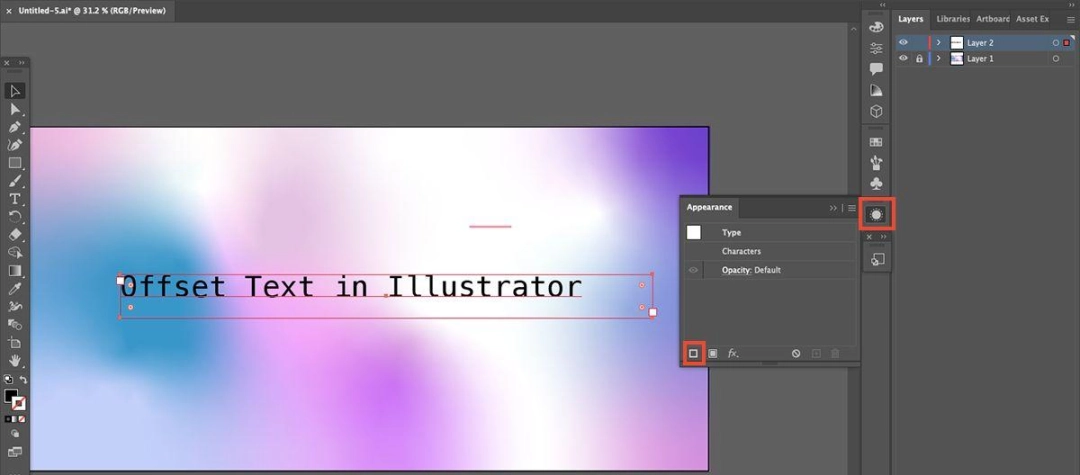Collapse the Layers panel group double arrows
The image size is (1080, 475).
tap(1071, 5)
